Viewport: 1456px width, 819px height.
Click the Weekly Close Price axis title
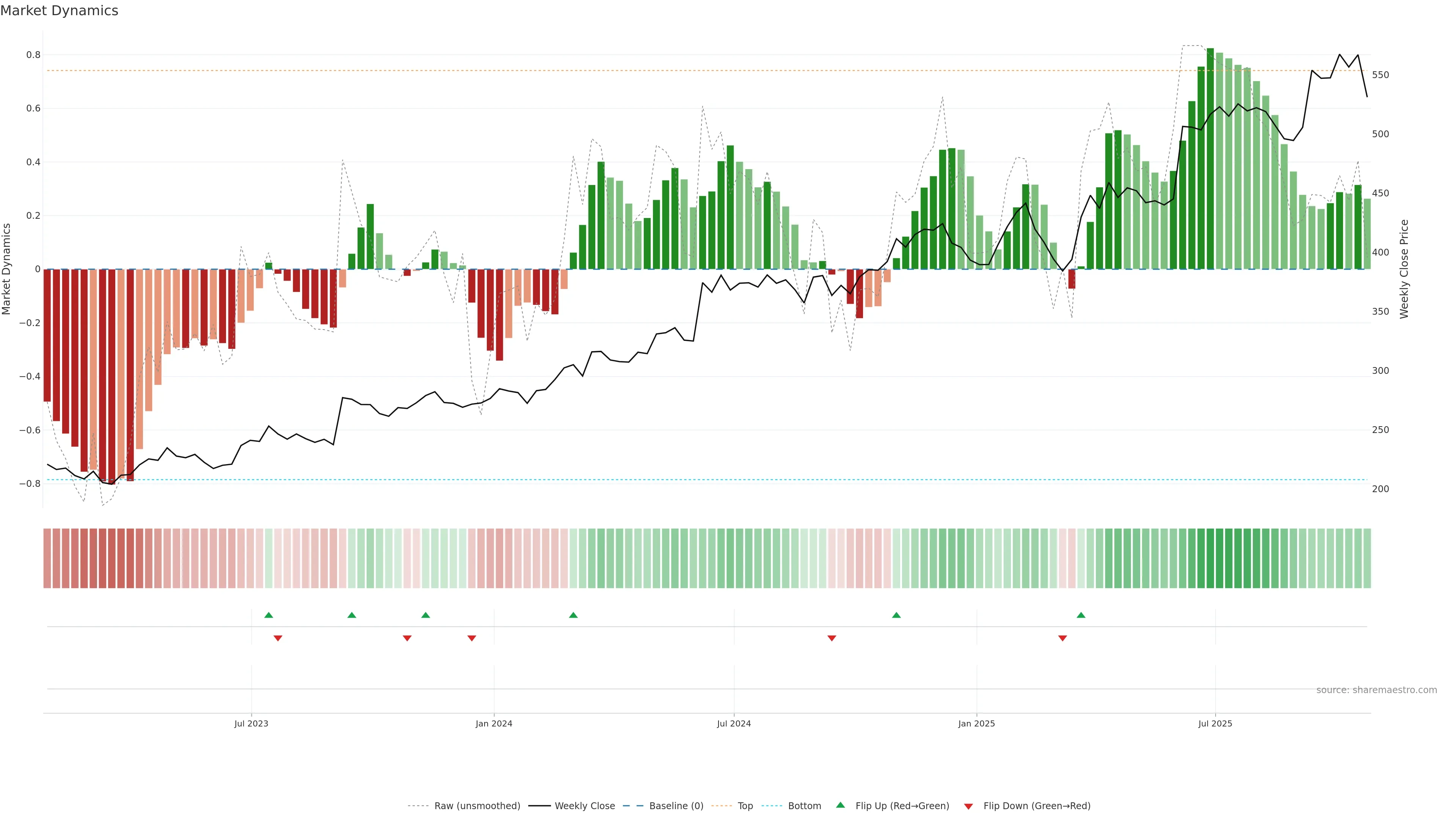[x=1404, y=269]
